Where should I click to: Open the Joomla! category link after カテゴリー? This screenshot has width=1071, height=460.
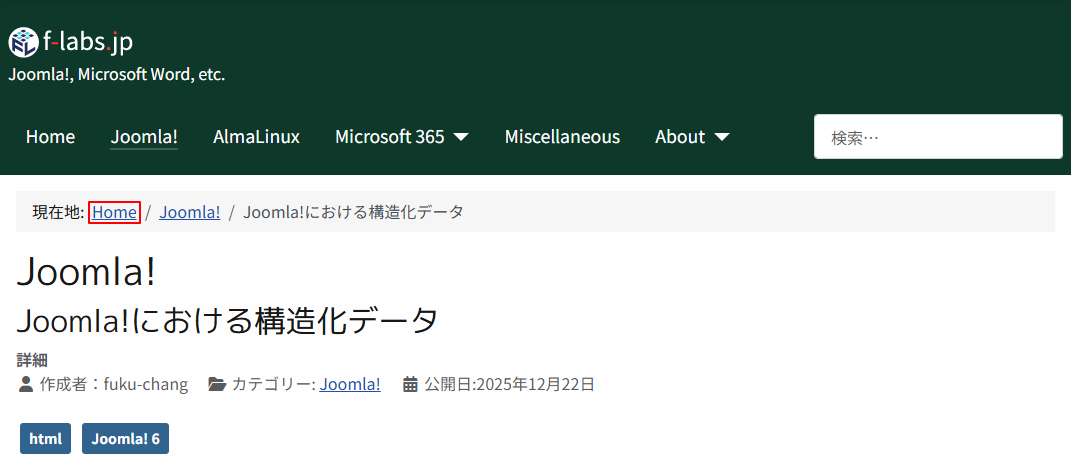[x=350, y=384]
